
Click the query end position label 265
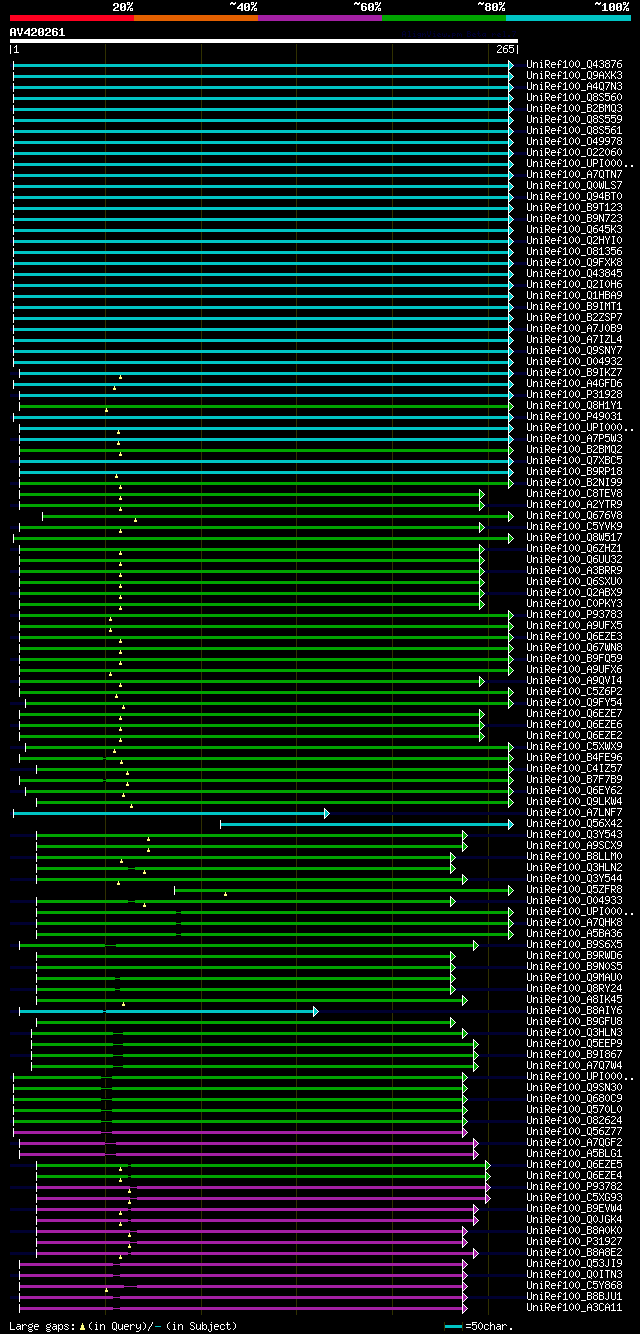[505, 50]
